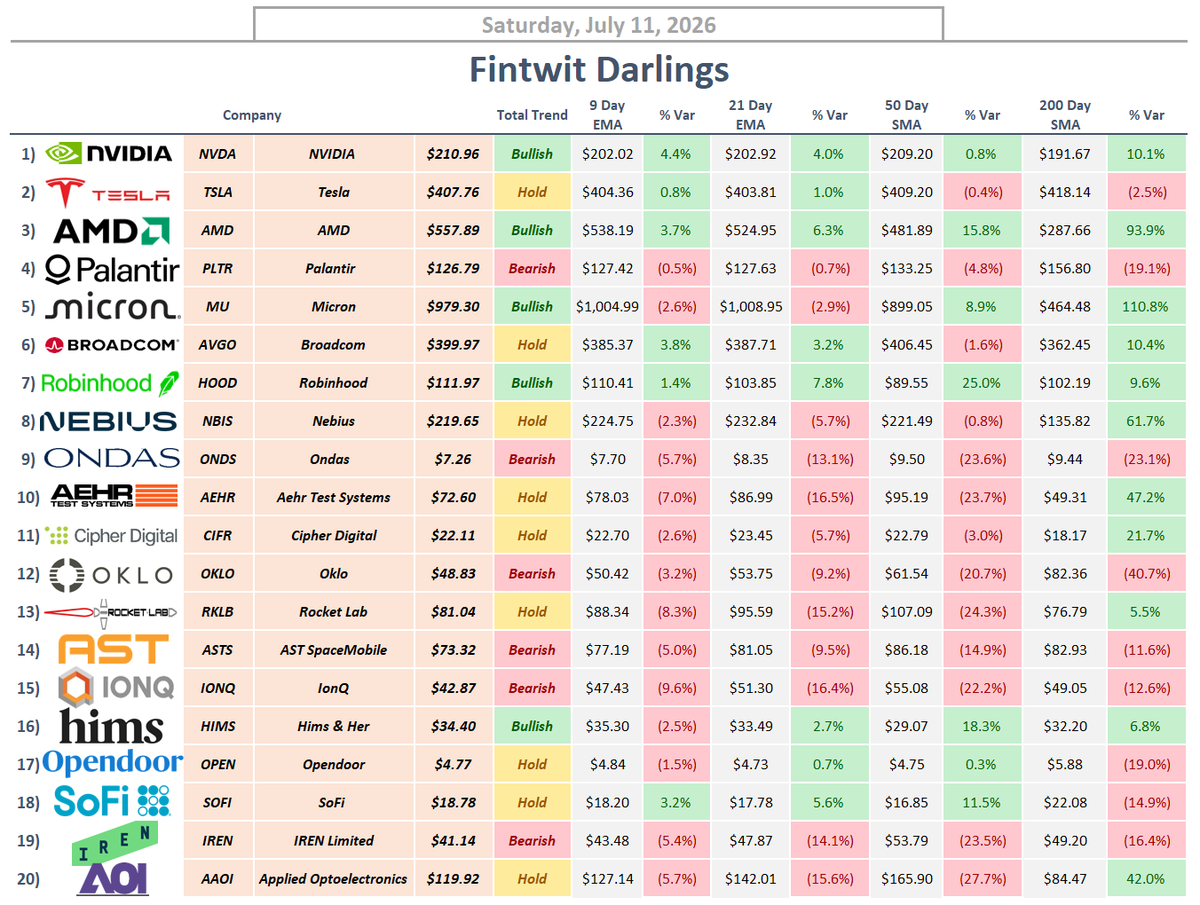Select the RKLB ticker cell
The image size is (1200, 905).
coord(217,612)
